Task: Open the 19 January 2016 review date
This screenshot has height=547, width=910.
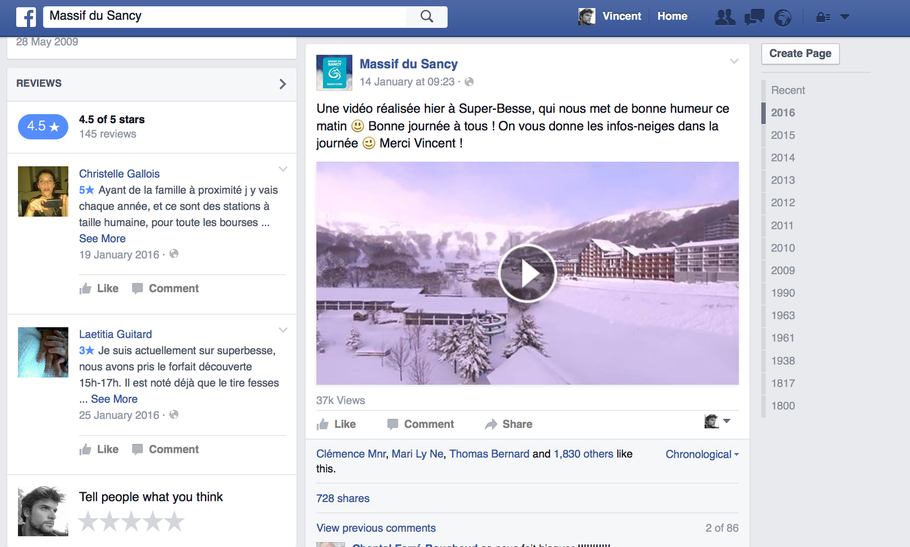Action: [x=119, y=255]
